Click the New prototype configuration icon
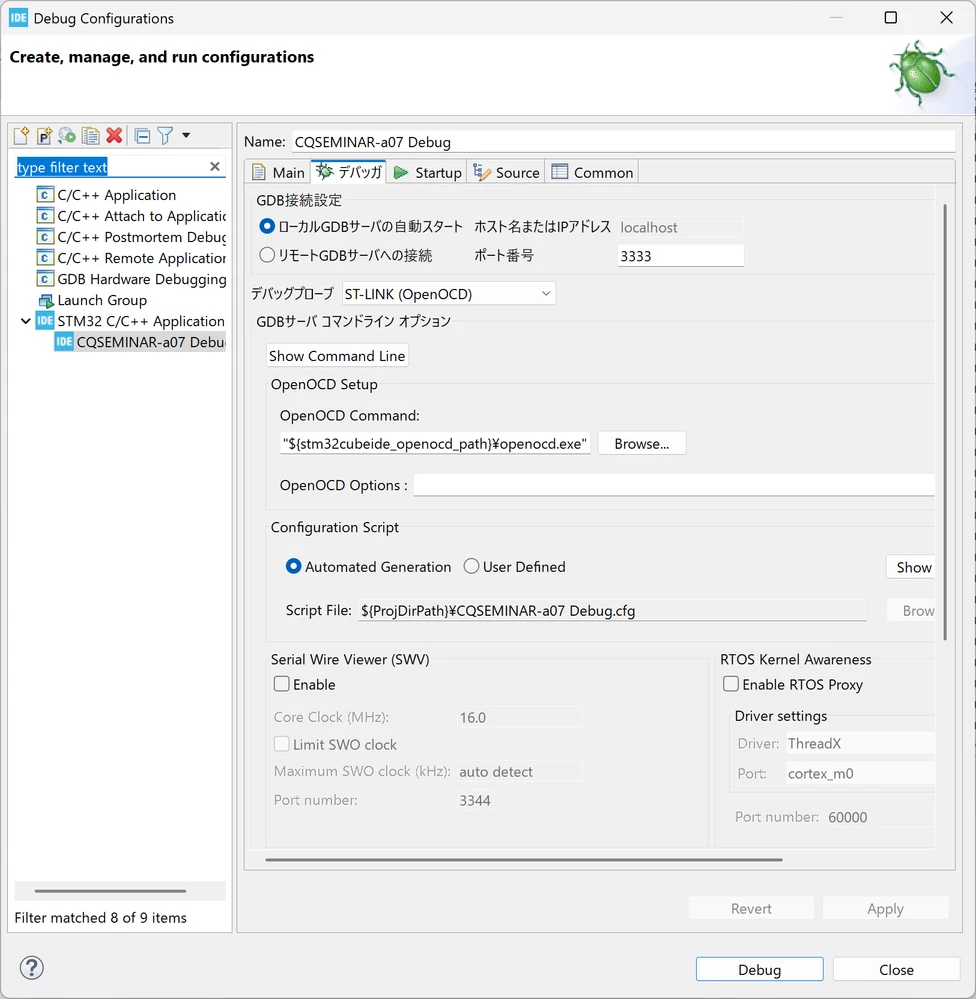Screen dimensions: 976x999 click(44, 135)
